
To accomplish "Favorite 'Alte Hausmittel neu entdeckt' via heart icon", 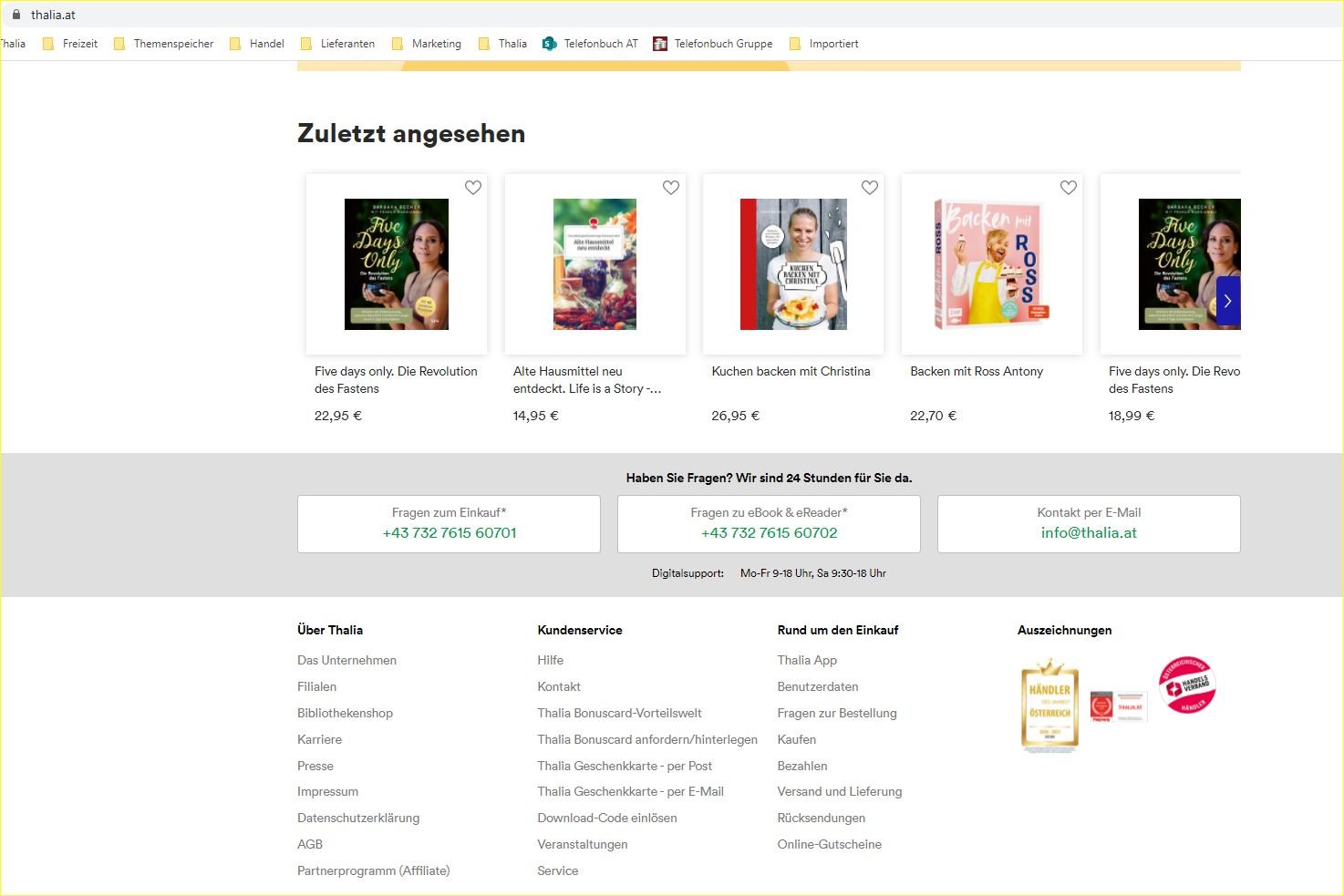I will (x=671, y=188).
